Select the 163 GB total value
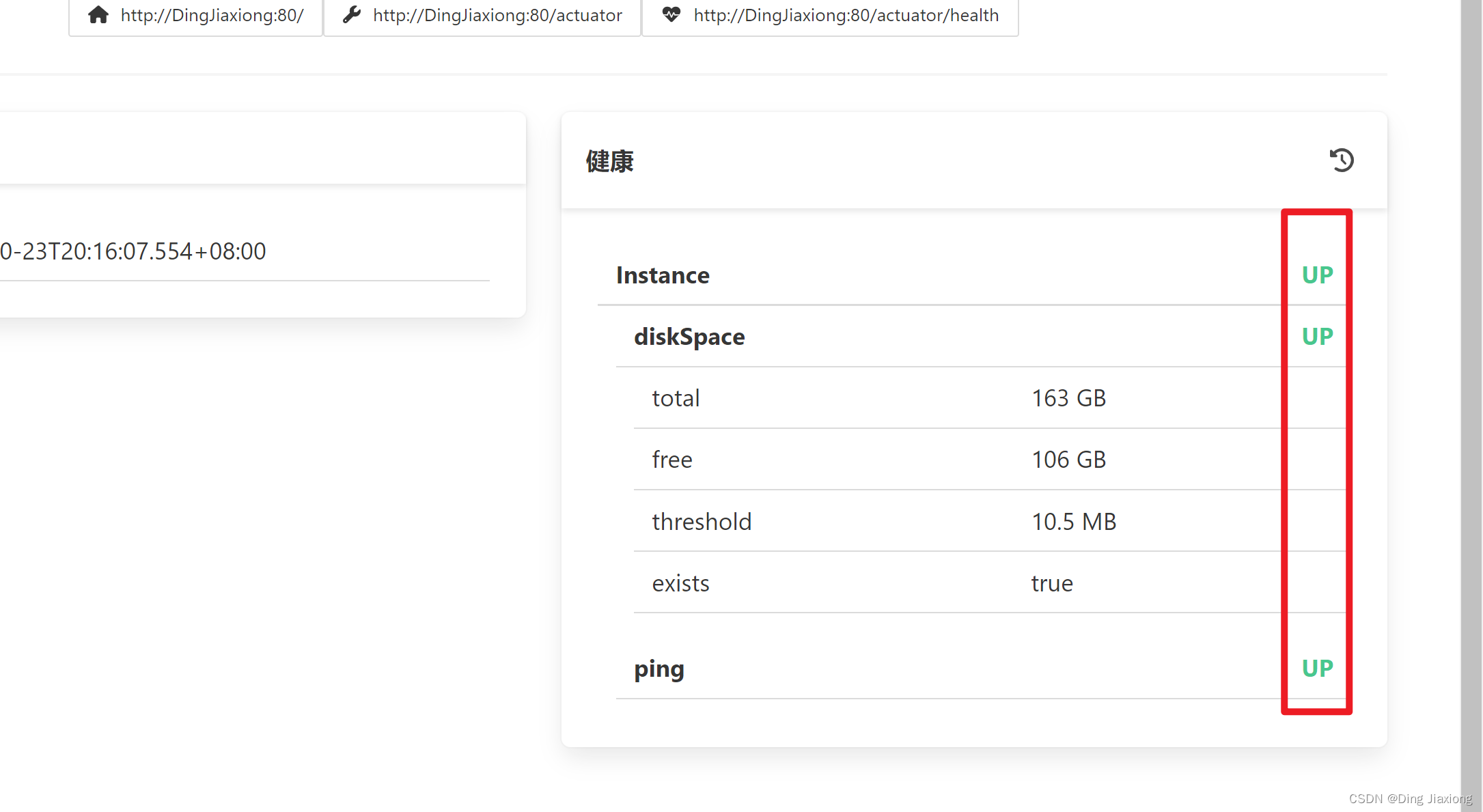The height and width of the screenshot is (812, 1483). tap(1068, 398)
